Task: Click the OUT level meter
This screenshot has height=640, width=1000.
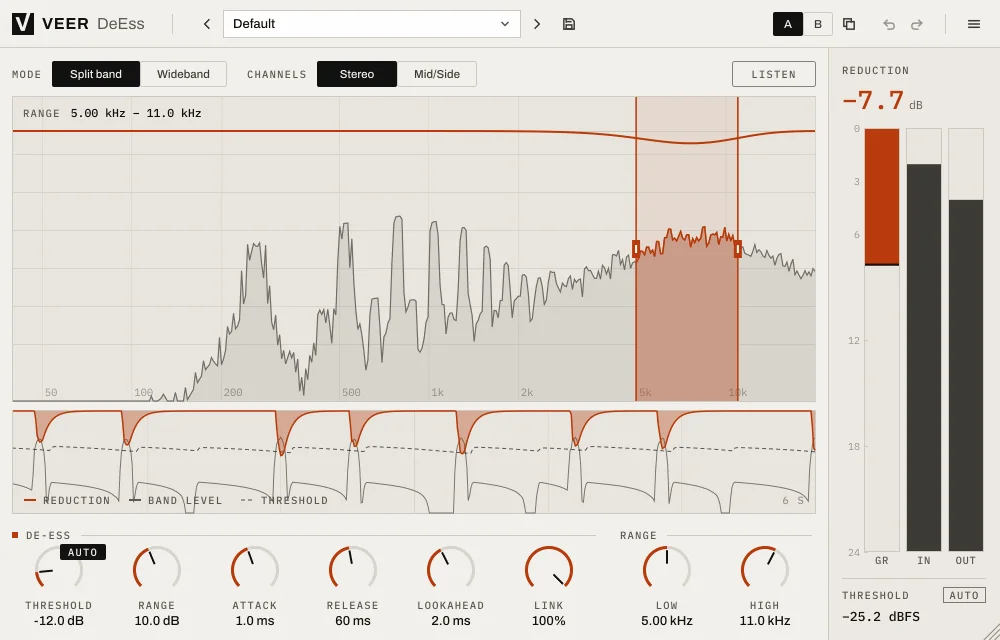Action: pyautogui.click(x=966, y=340)
